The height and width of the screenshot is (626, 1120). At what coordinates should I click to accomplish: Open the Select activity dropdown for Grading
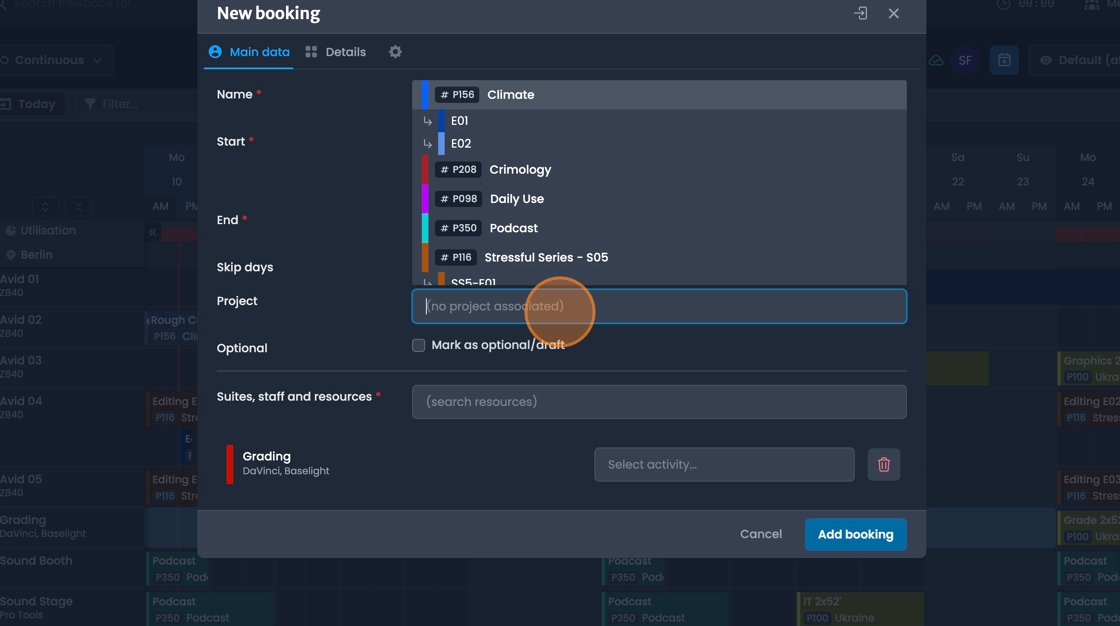pos(724,464)
